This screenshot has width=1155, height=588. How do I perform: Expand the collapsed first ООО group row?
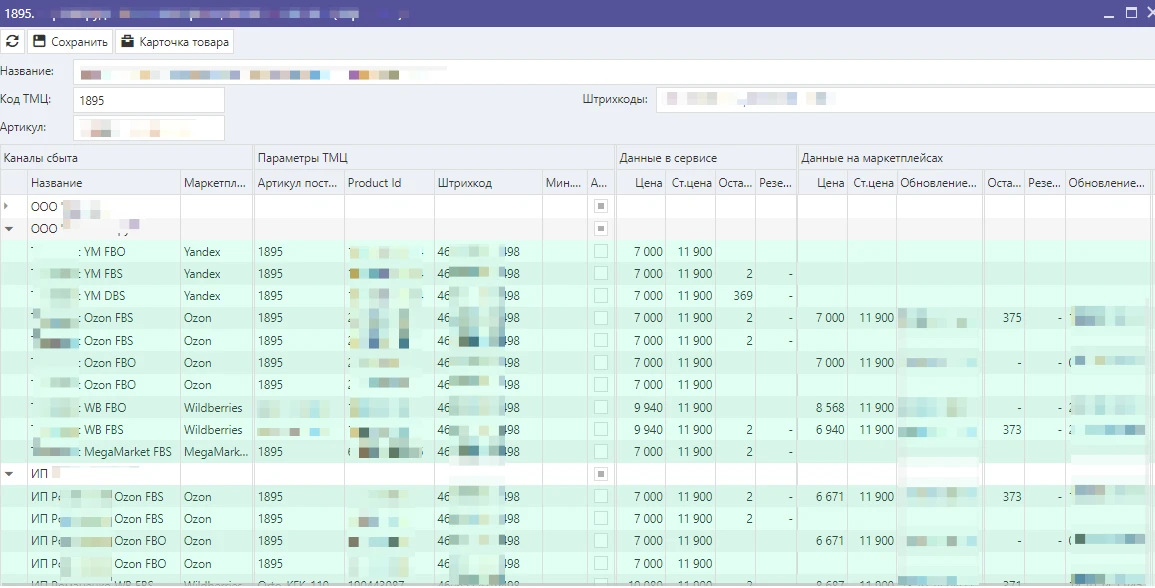point(8,206)
